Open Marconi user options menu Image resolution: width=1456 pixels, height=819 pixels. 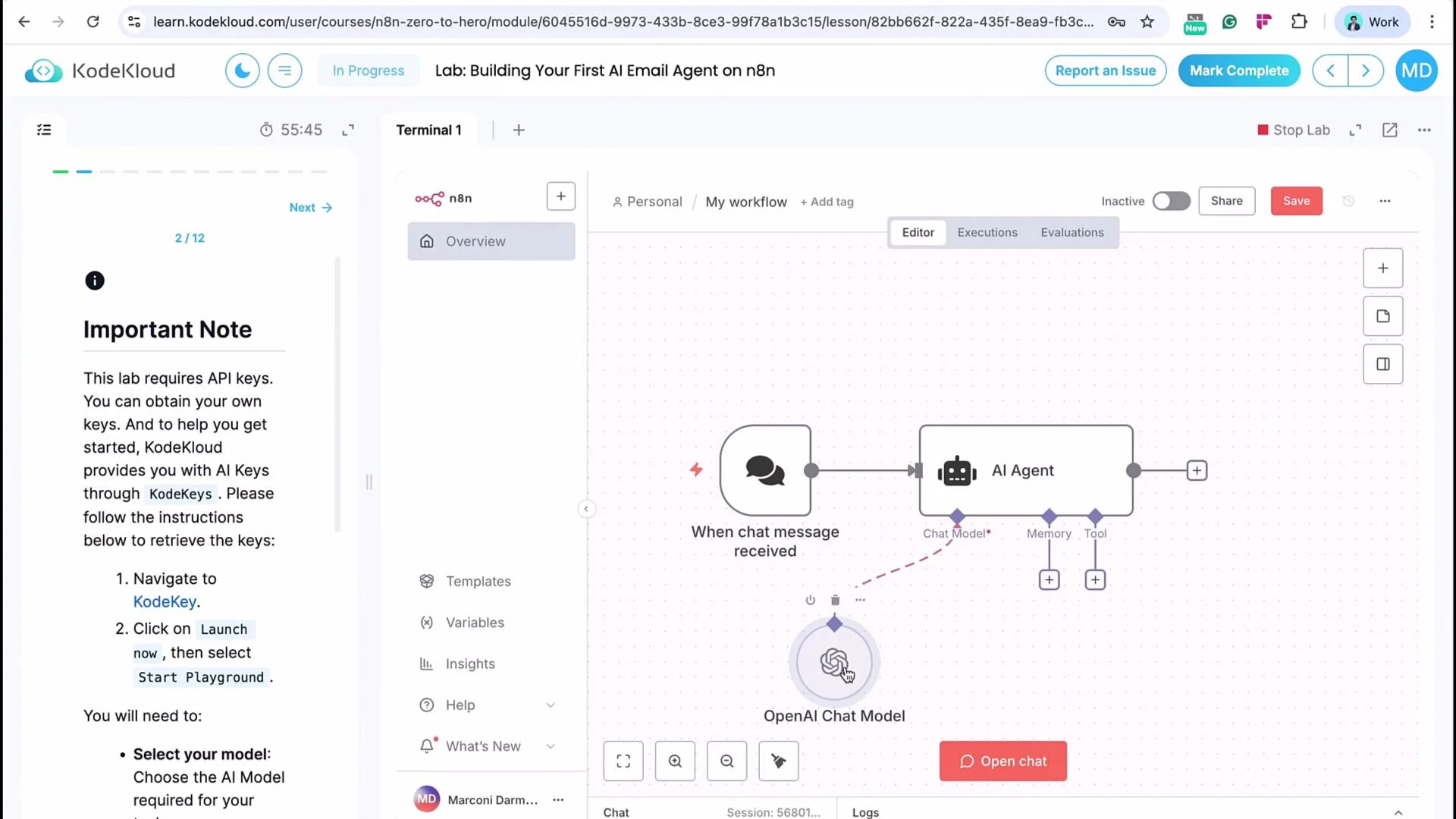tap(558, 800)
